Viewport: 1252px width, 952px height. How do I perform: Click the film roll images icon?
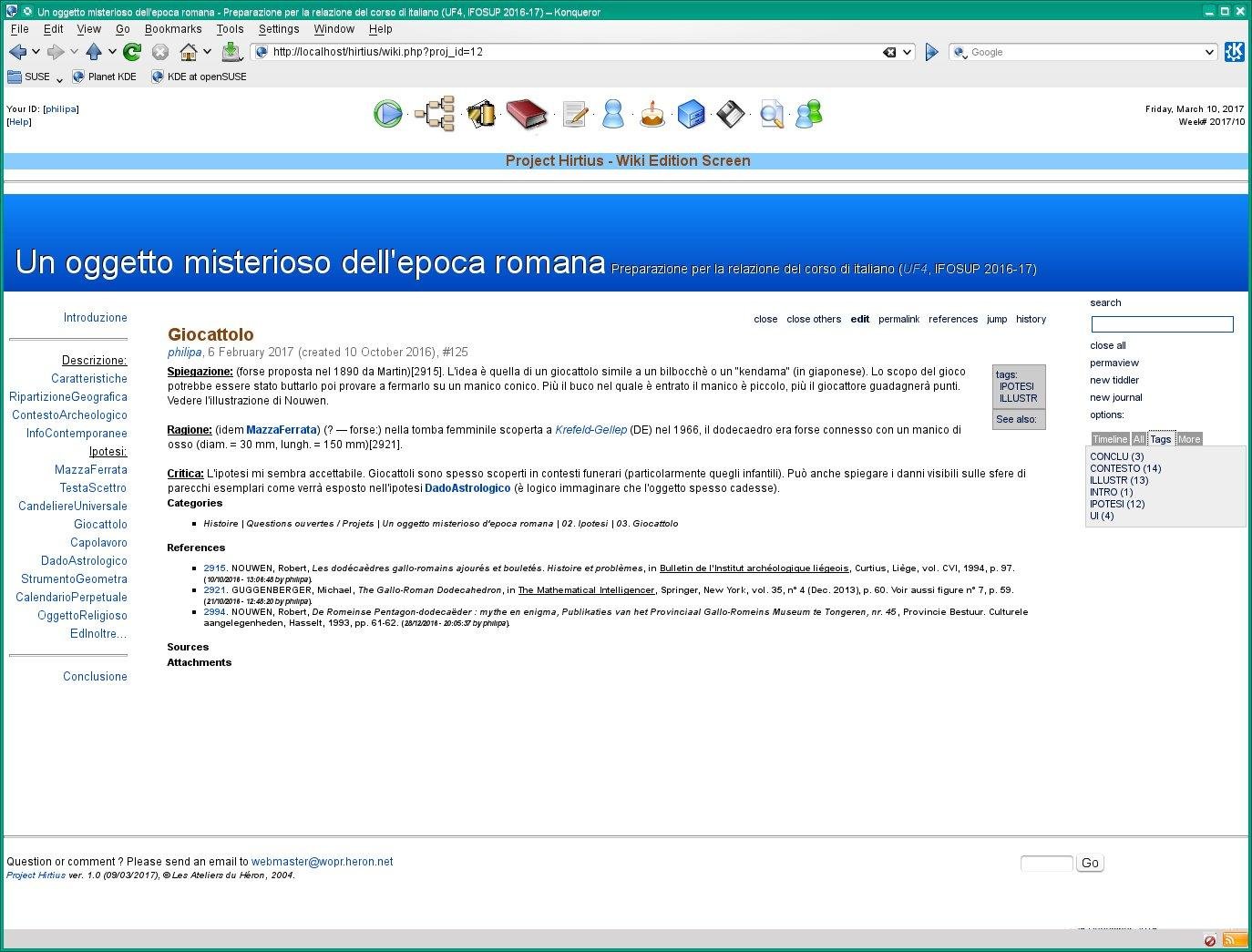481,114
